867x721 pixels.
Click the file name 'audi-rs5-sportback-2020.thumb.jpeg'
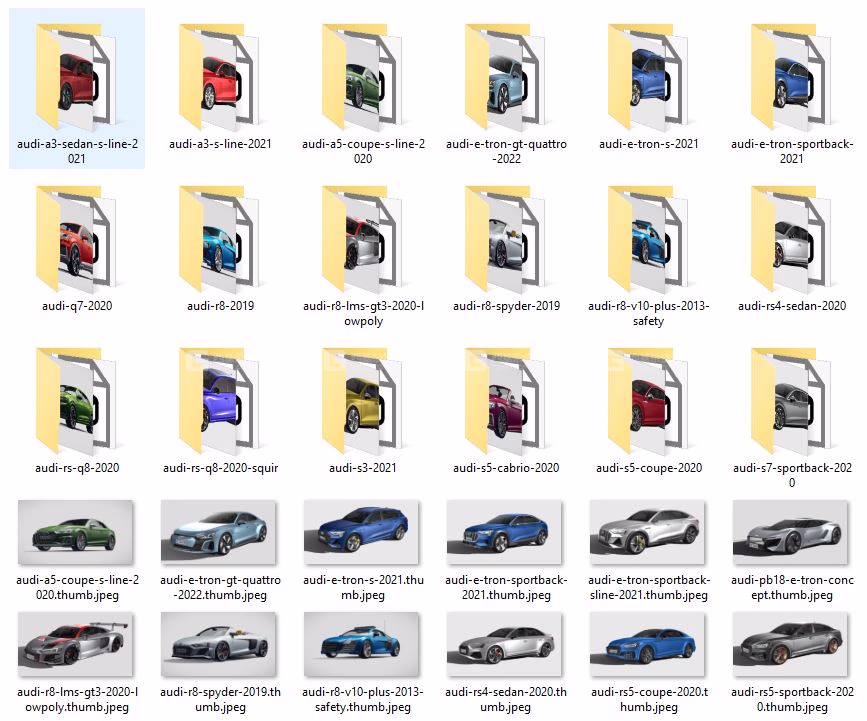[x=792, y=699]
